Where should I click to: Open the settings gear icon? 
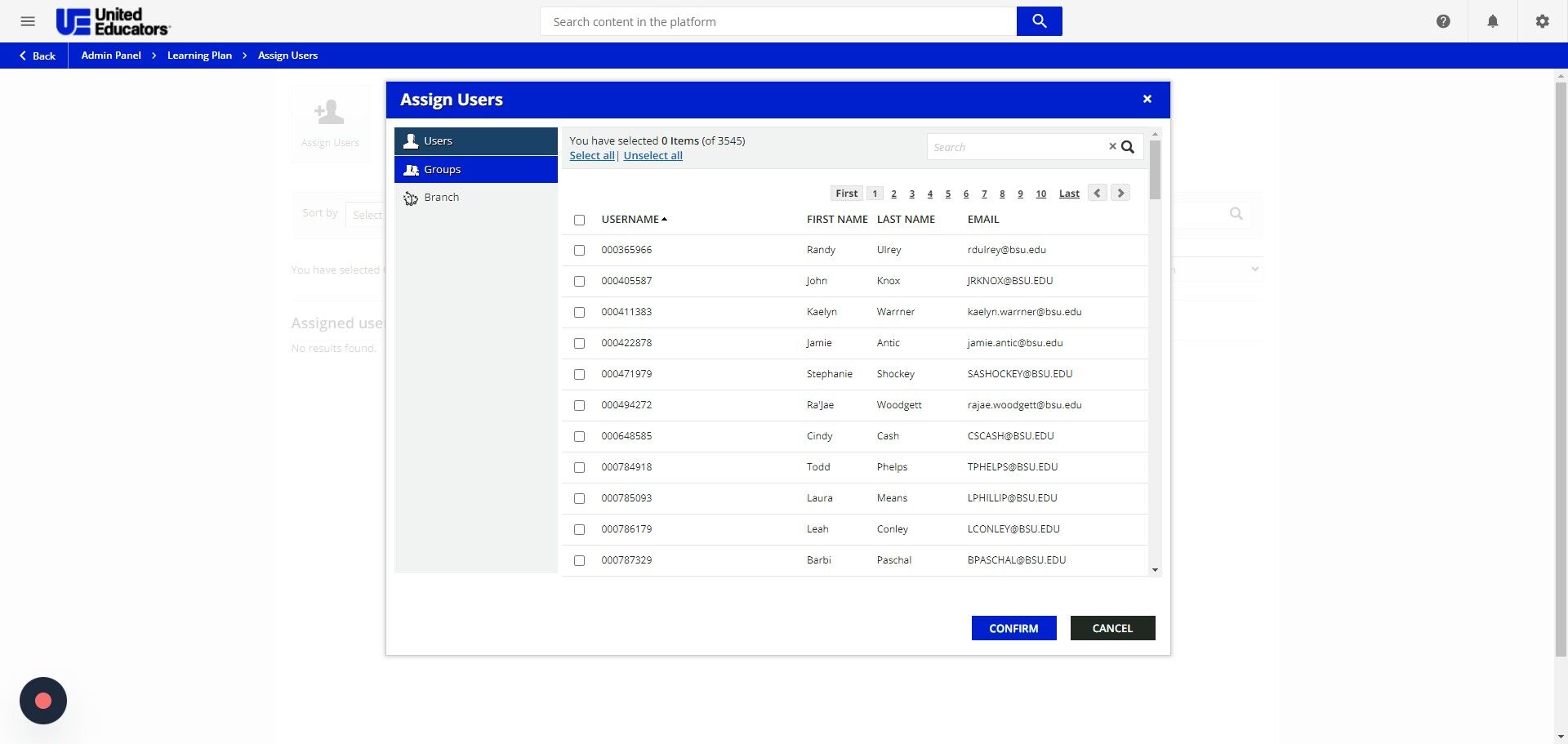point(1542,21)
